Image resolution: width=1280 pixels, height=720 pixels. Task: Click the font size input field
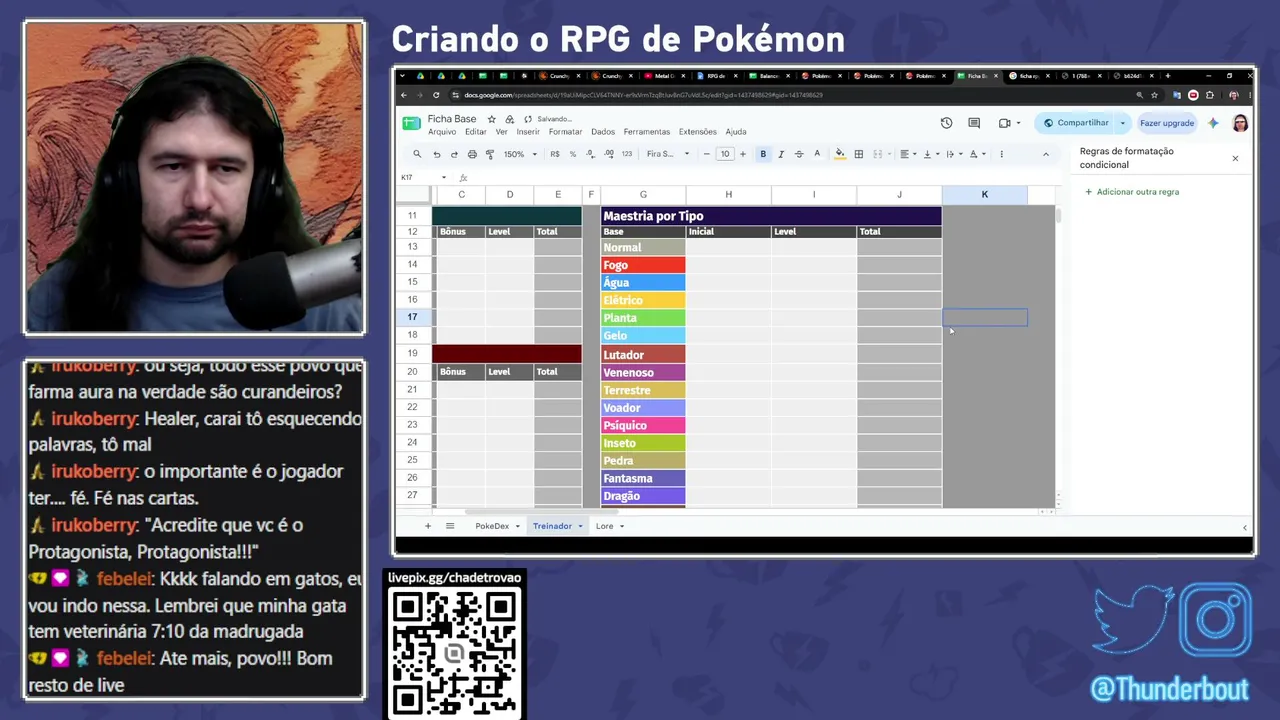(725, 154)
